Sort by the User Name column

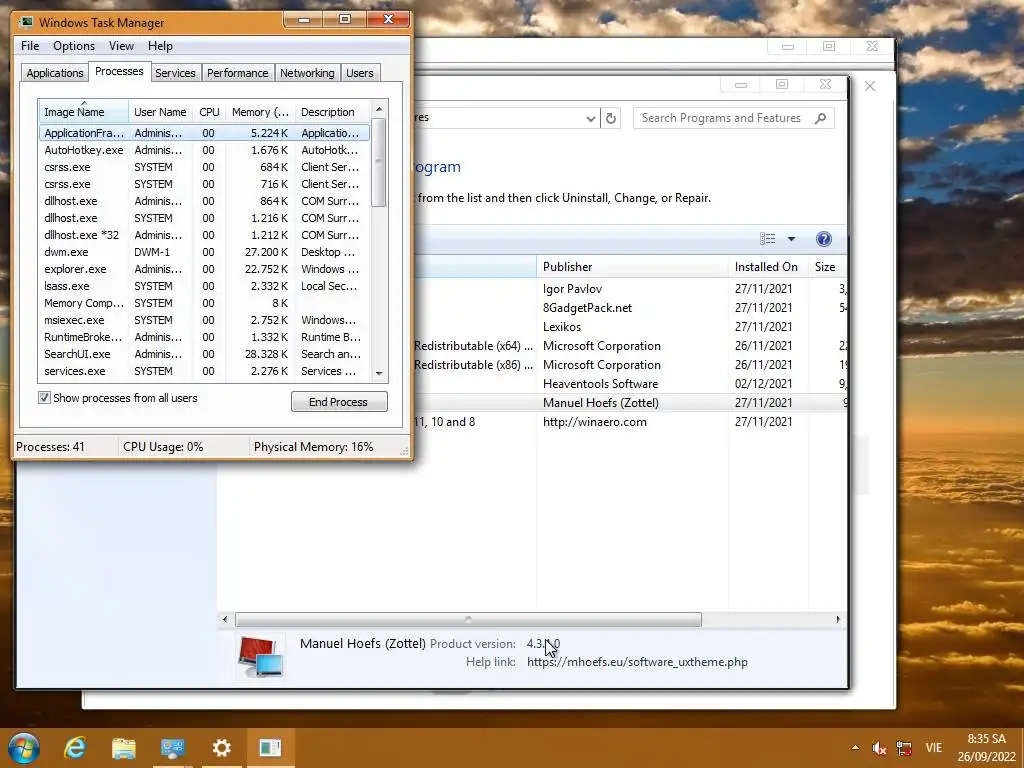tap(160, 112)
